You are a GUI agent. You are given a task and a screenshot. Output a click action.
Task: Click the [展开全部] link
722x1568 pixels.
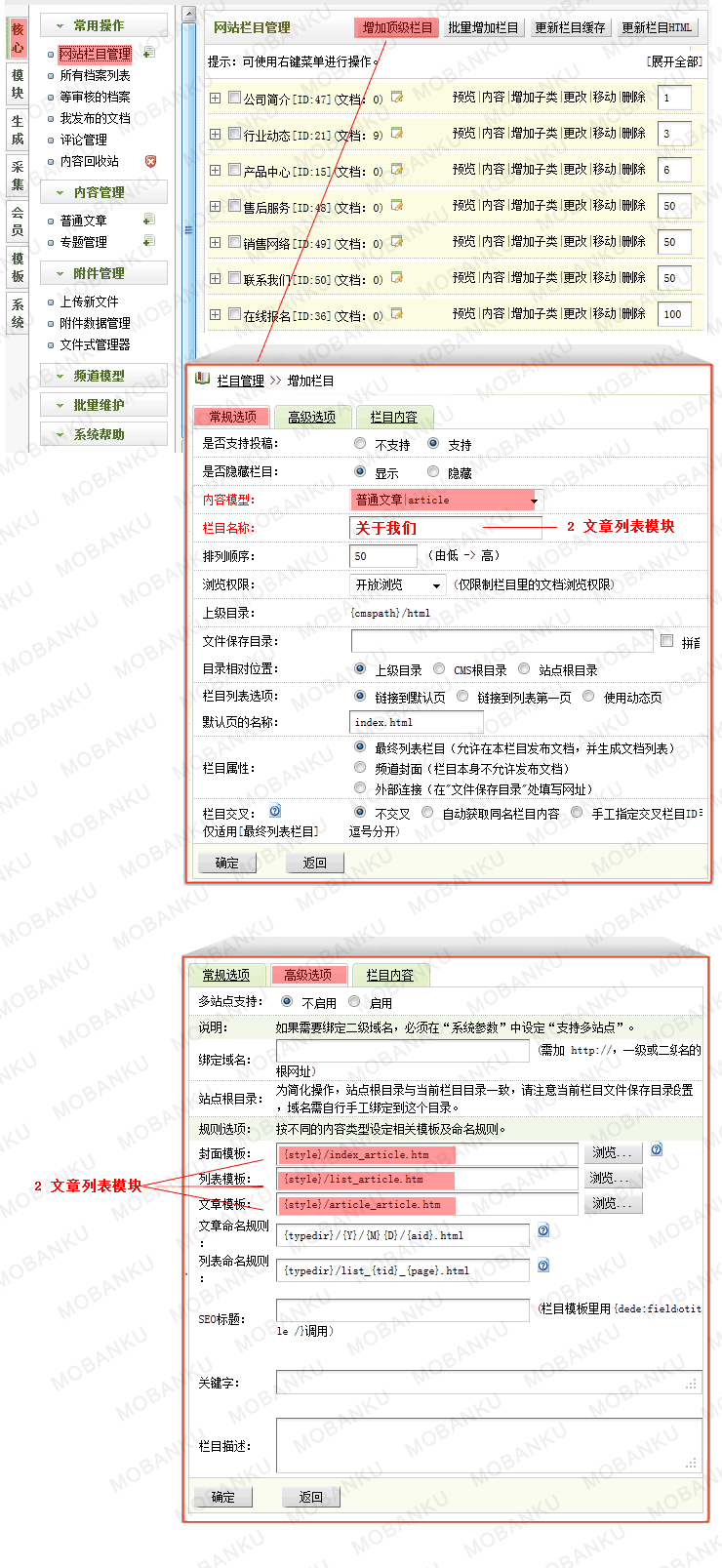pyautogui.click(x=674, y=61)
